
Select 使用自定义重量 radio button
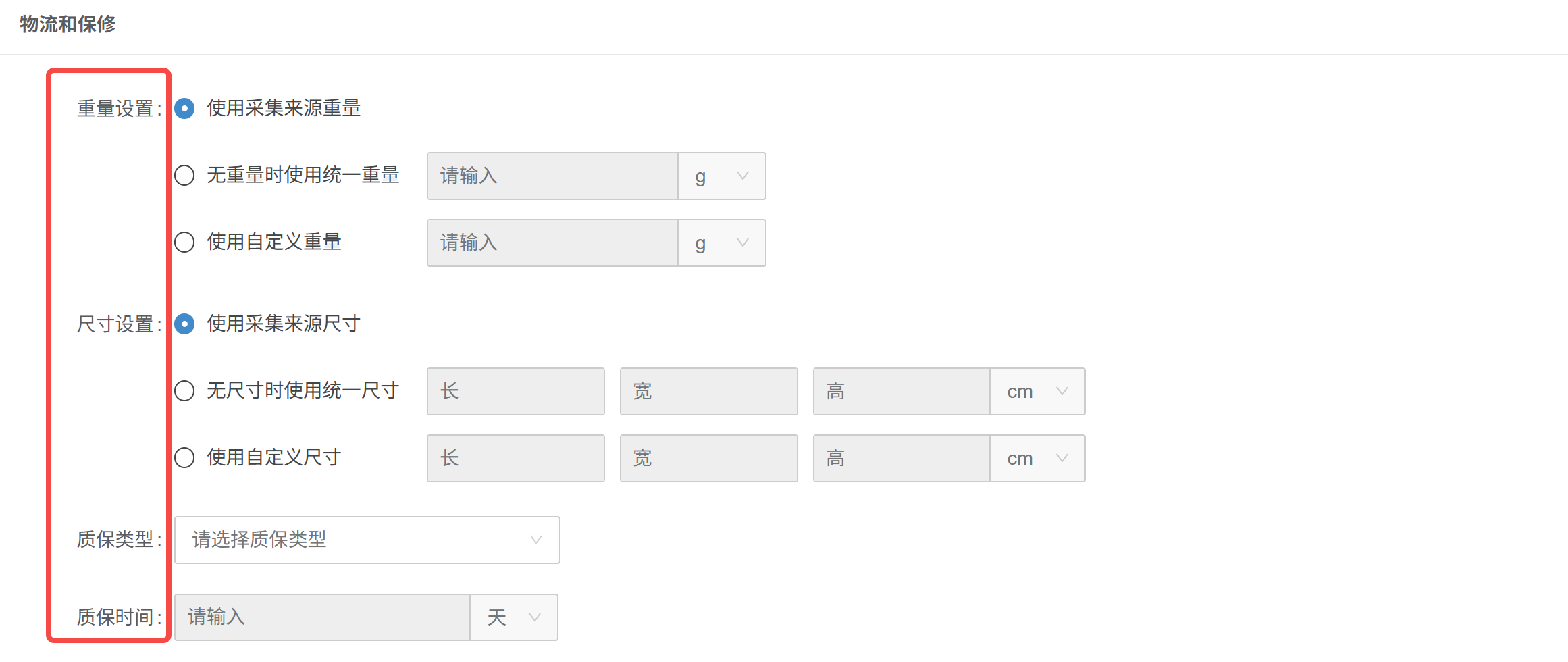(184, 243)
